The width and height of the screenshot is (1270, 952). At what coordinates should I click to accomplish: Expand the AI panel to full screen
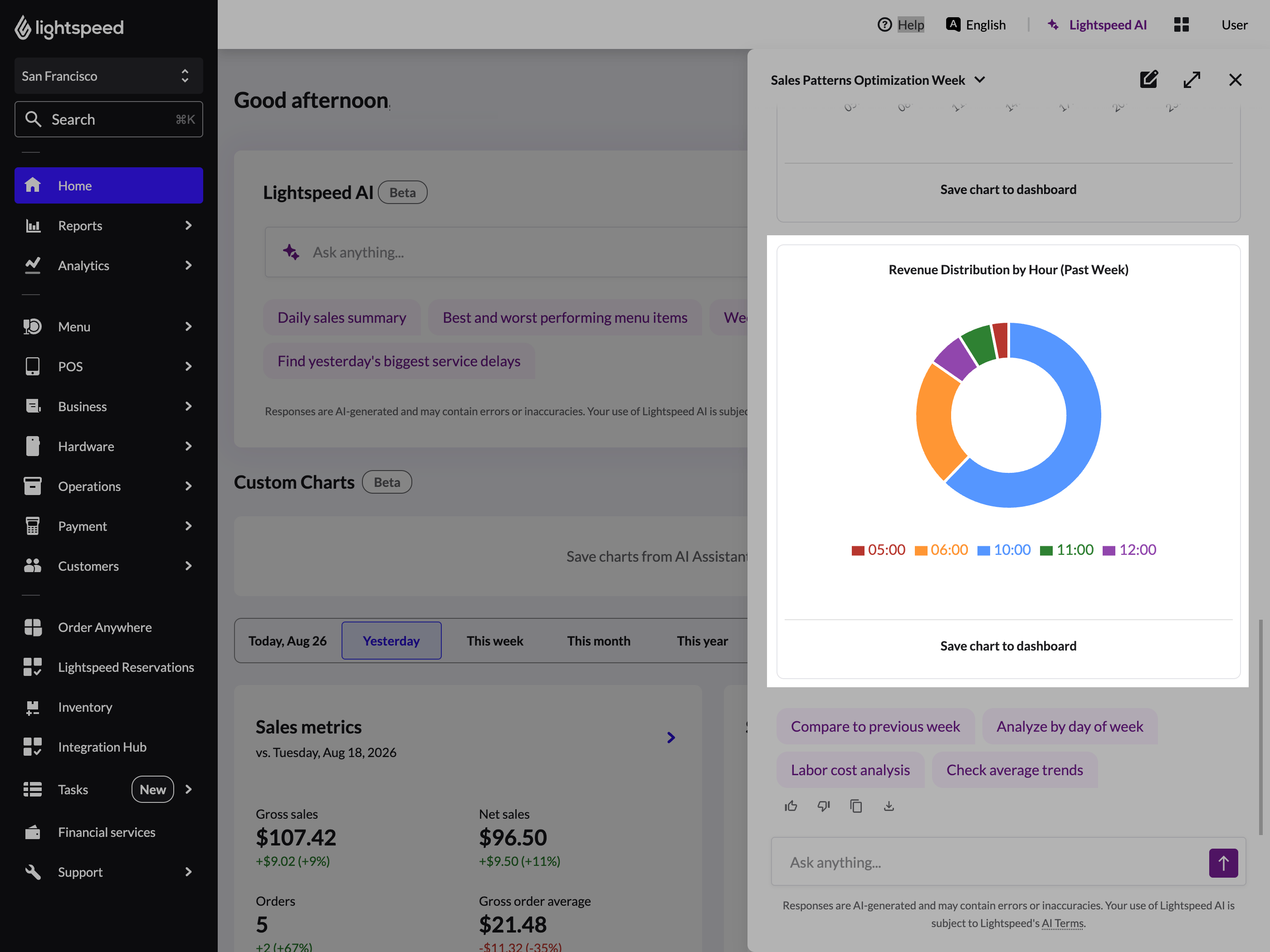coord(1192,80)
